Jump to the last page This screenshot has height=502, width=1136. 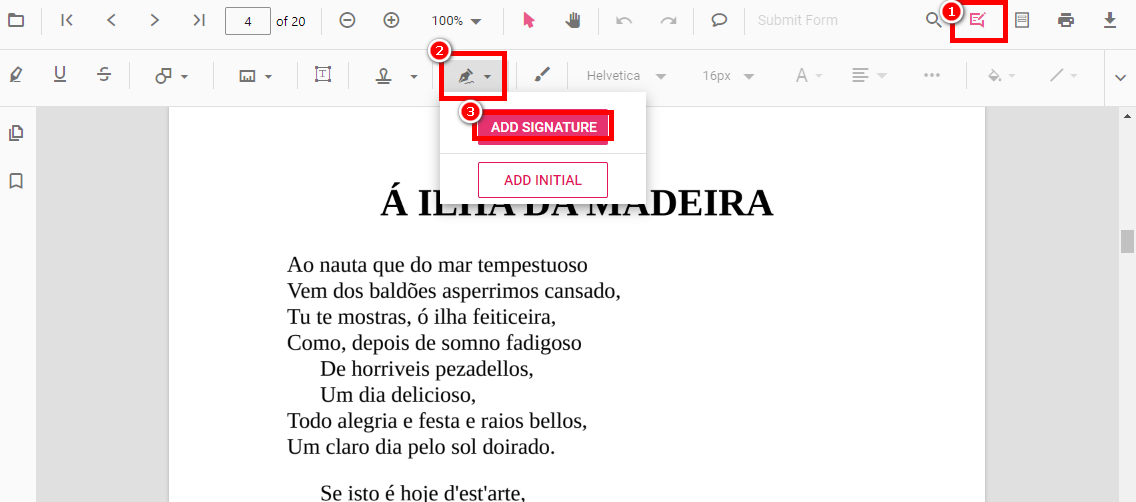[198, 20]
